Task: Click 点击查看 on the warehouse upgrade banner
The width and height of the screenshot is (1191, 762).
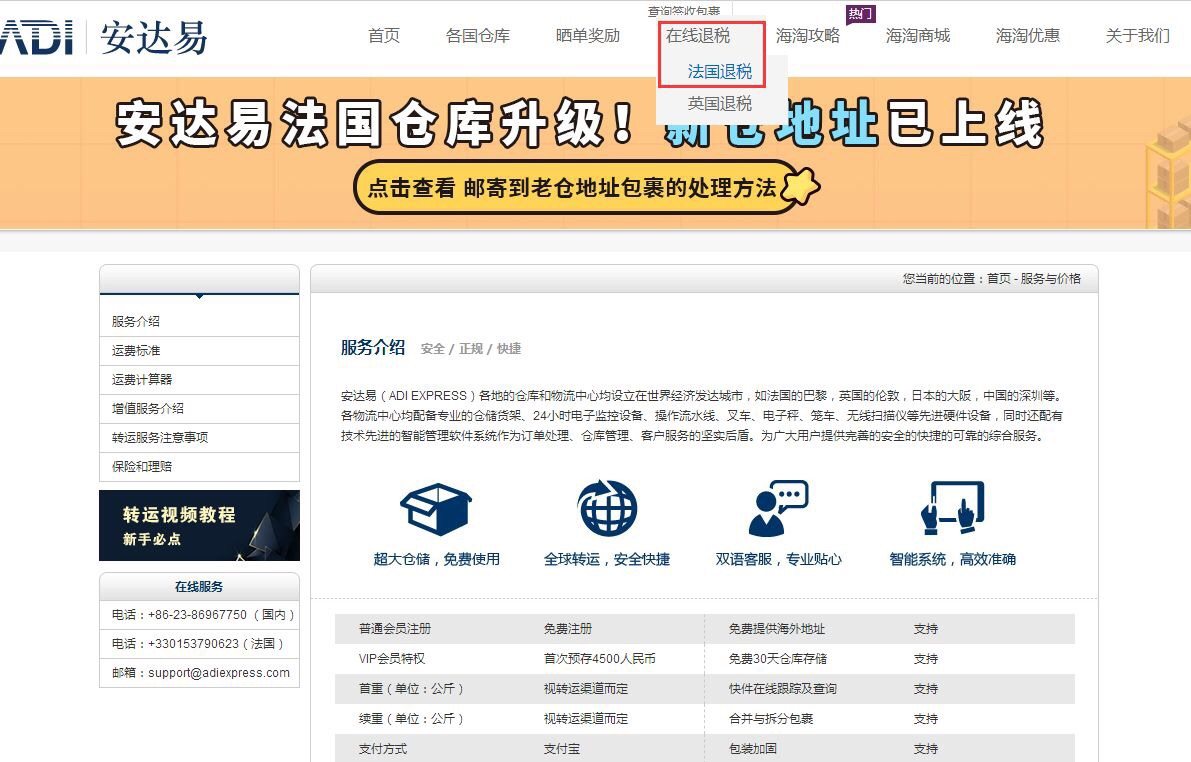Action: pos(414,187)
